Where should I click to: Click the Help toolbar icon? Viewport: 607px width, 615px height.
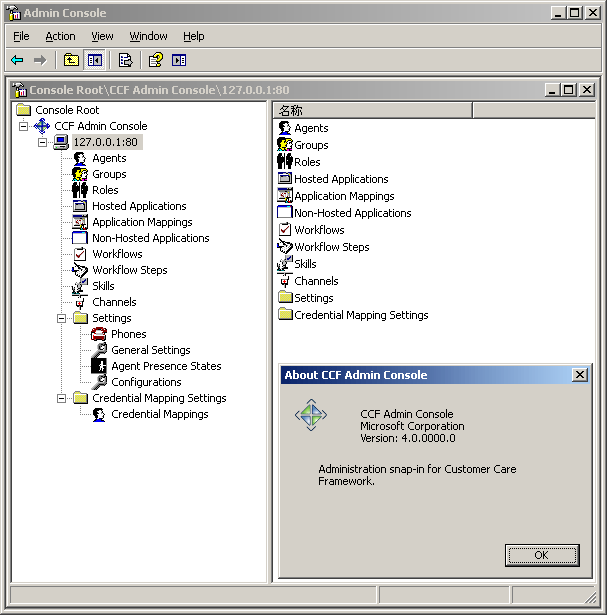[156, 60]
